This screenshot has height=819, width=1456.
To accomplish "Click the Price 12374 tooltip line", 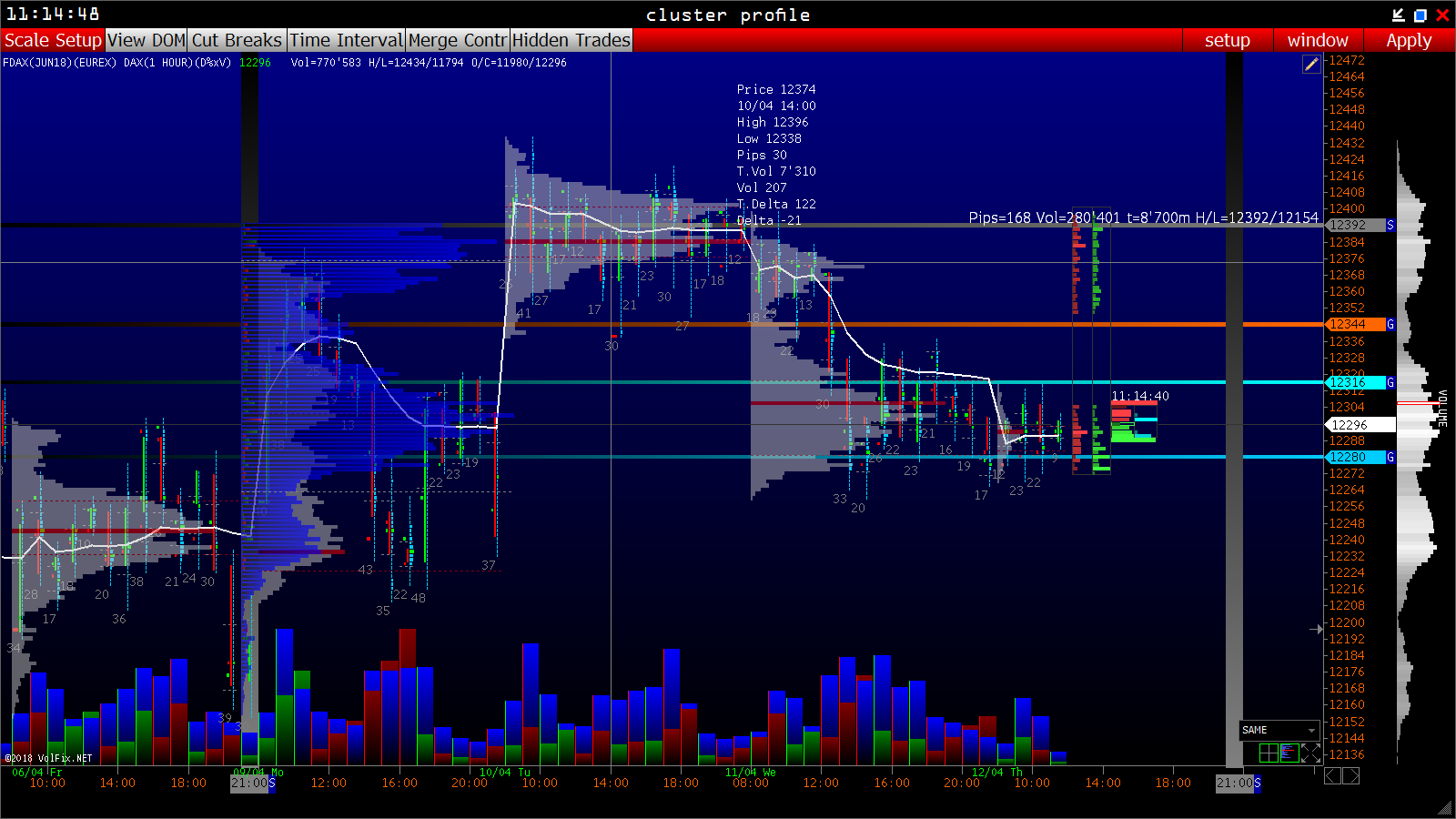I will [776, 89].
